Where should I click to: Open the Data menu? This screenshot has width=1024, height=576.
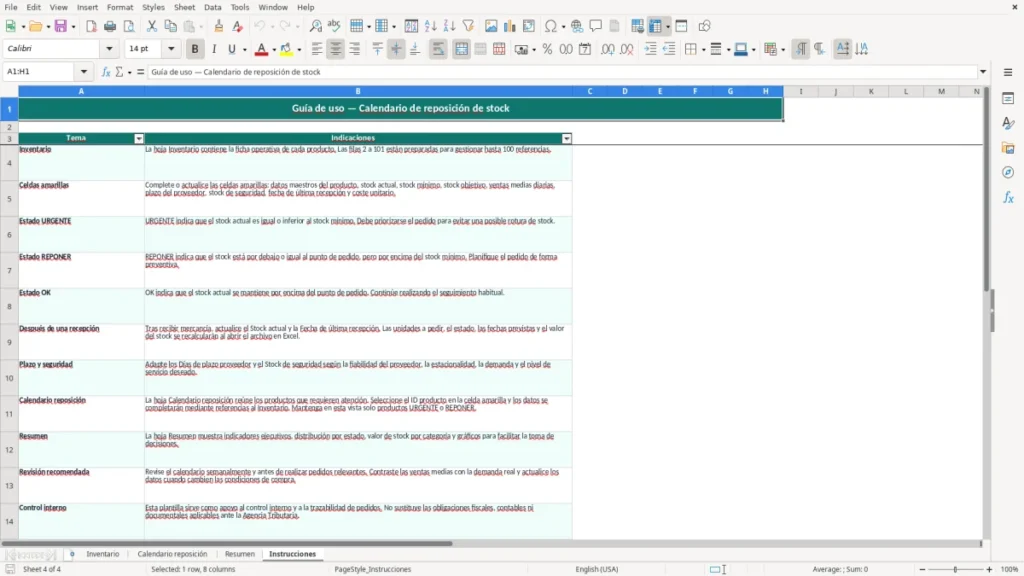[x=212, y=7]
